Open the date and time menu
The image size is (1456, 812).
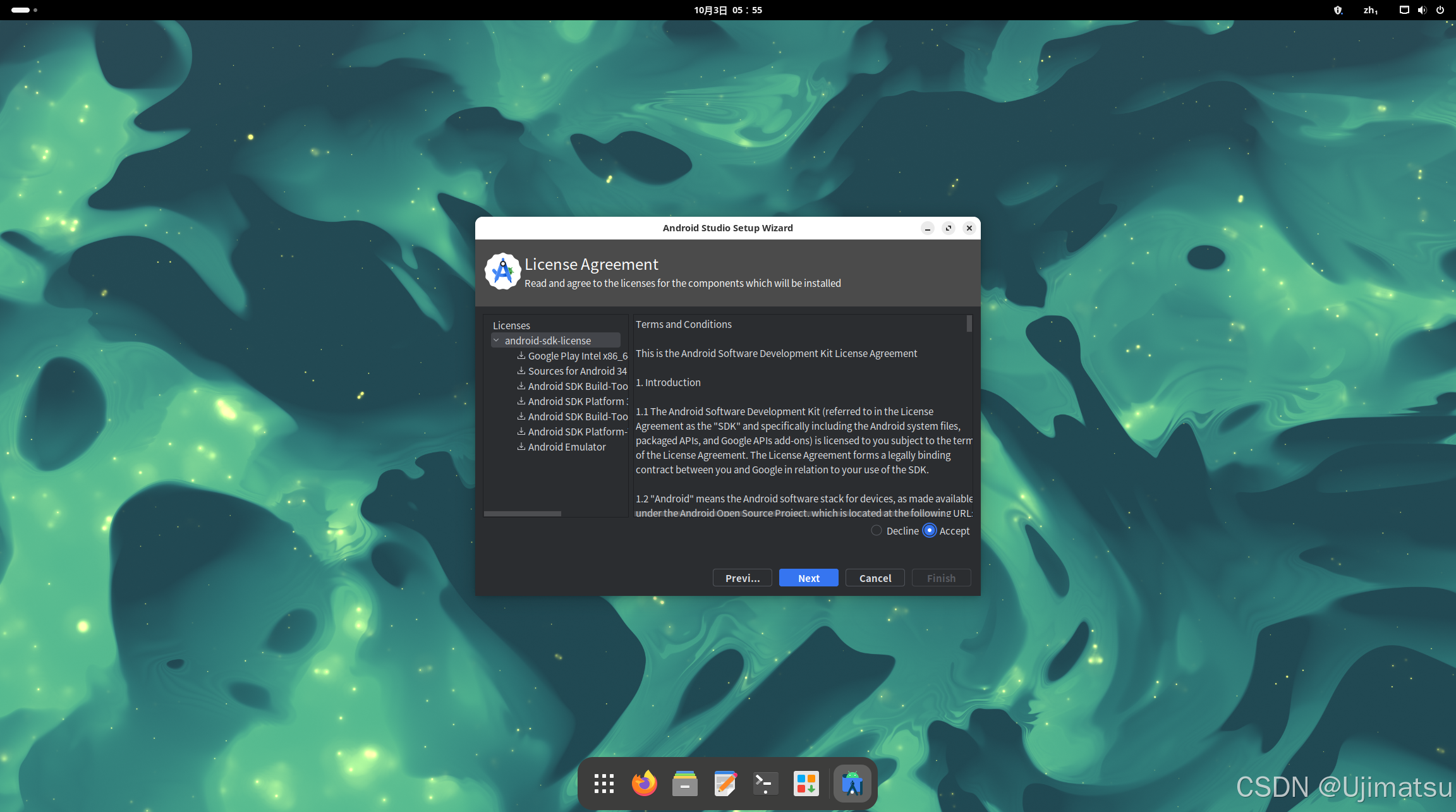[x=727, y=10]
